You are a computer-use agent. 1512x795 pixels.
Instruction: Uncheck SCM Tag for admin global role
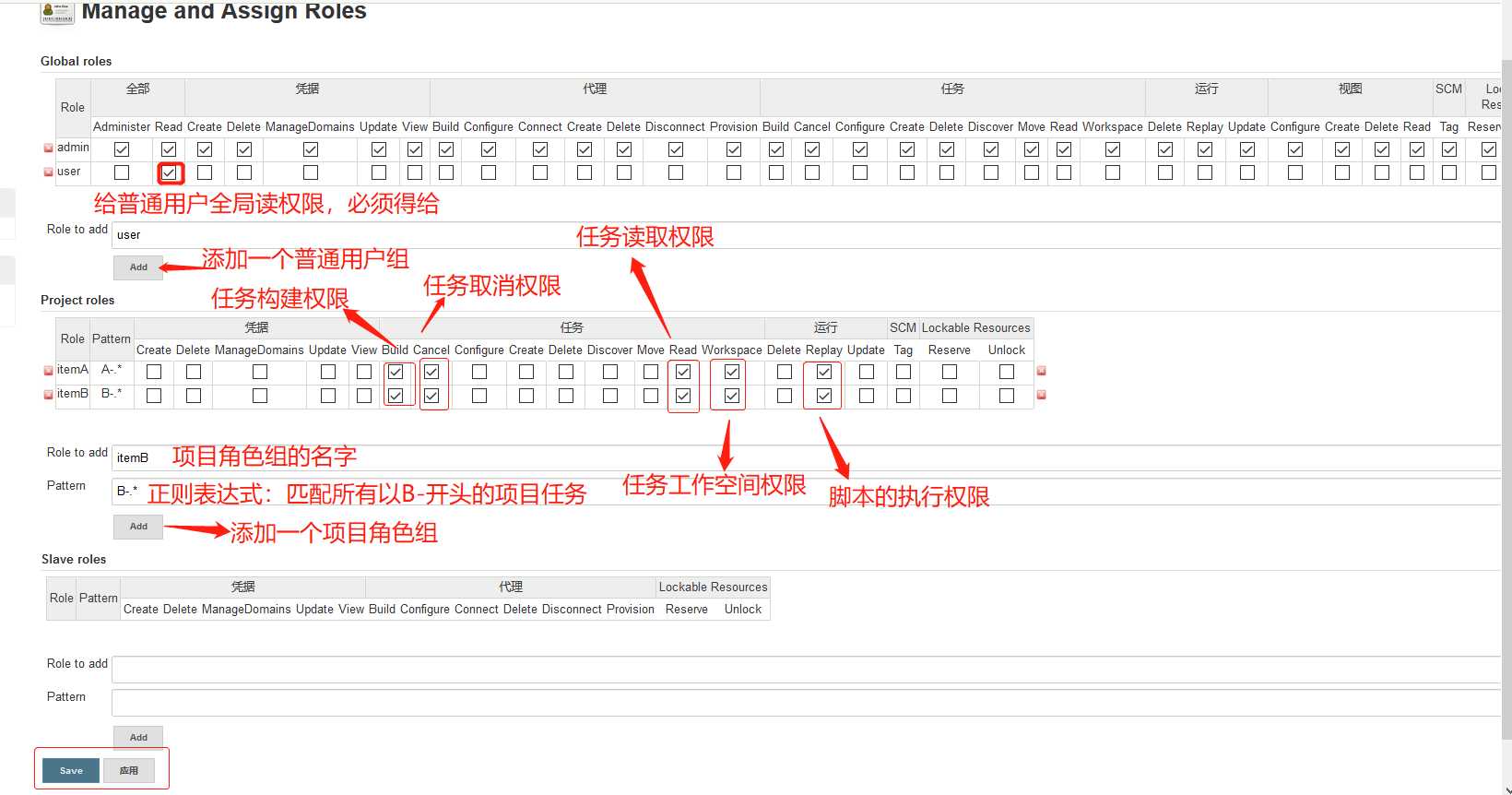click(1449, 149)
